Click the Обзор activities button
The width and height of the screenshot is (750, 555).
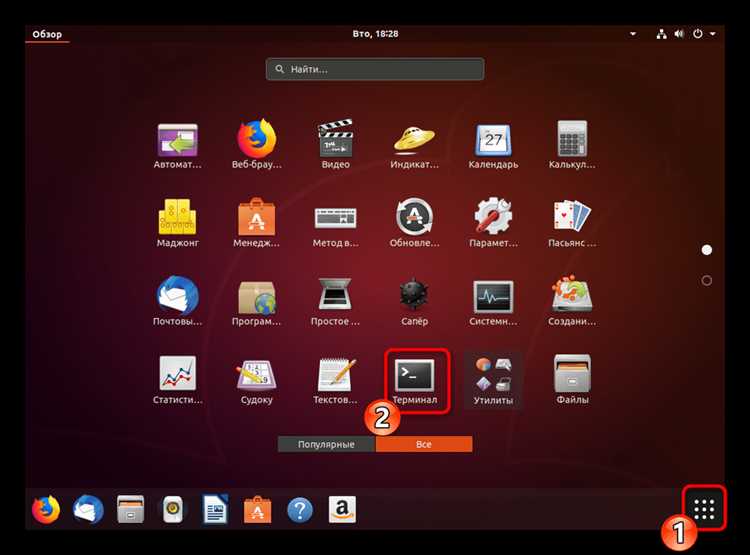pos(47,34)
